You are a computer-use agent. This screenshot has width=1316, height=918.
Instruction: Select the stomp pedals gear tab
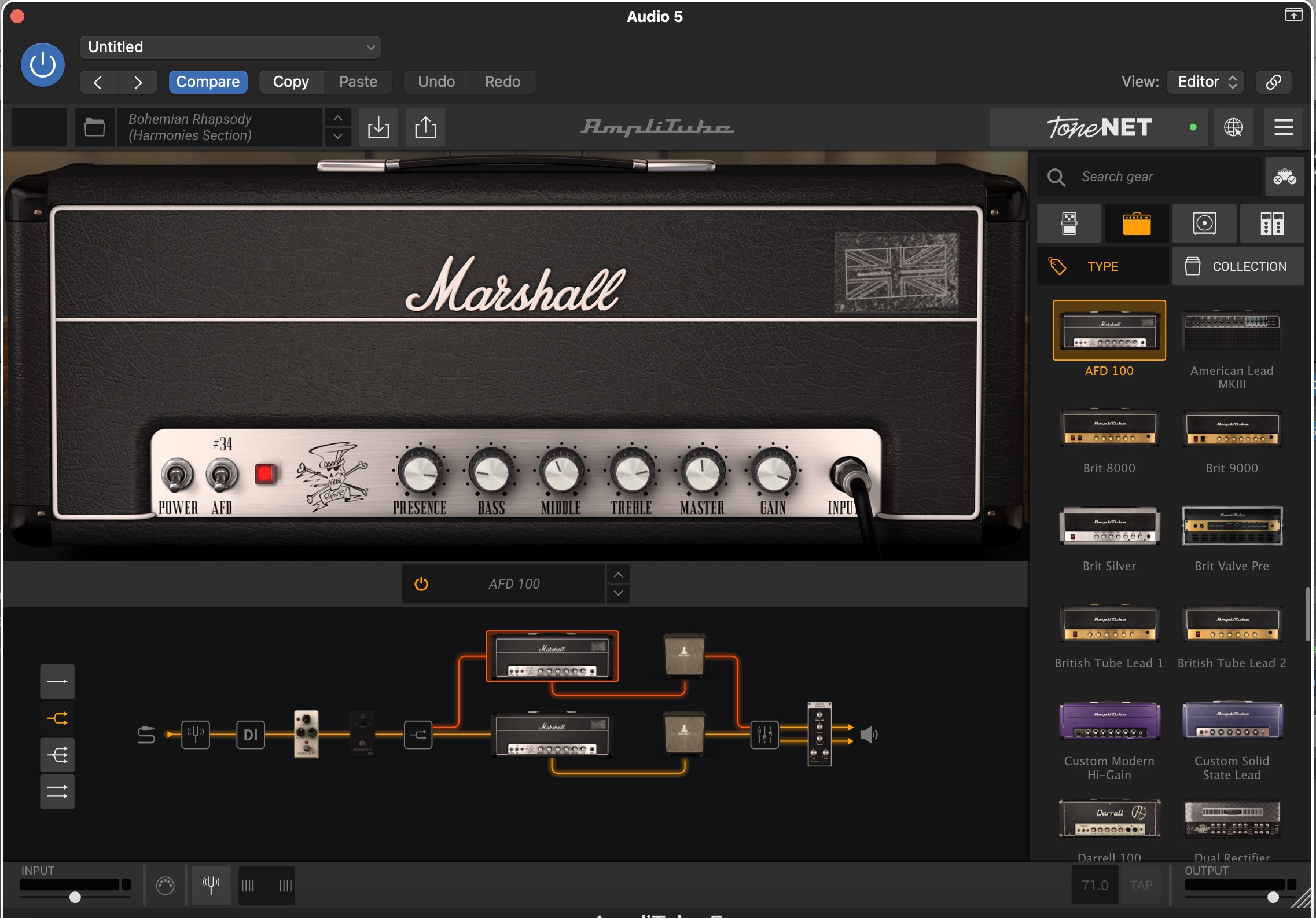tap(1069, 223)
